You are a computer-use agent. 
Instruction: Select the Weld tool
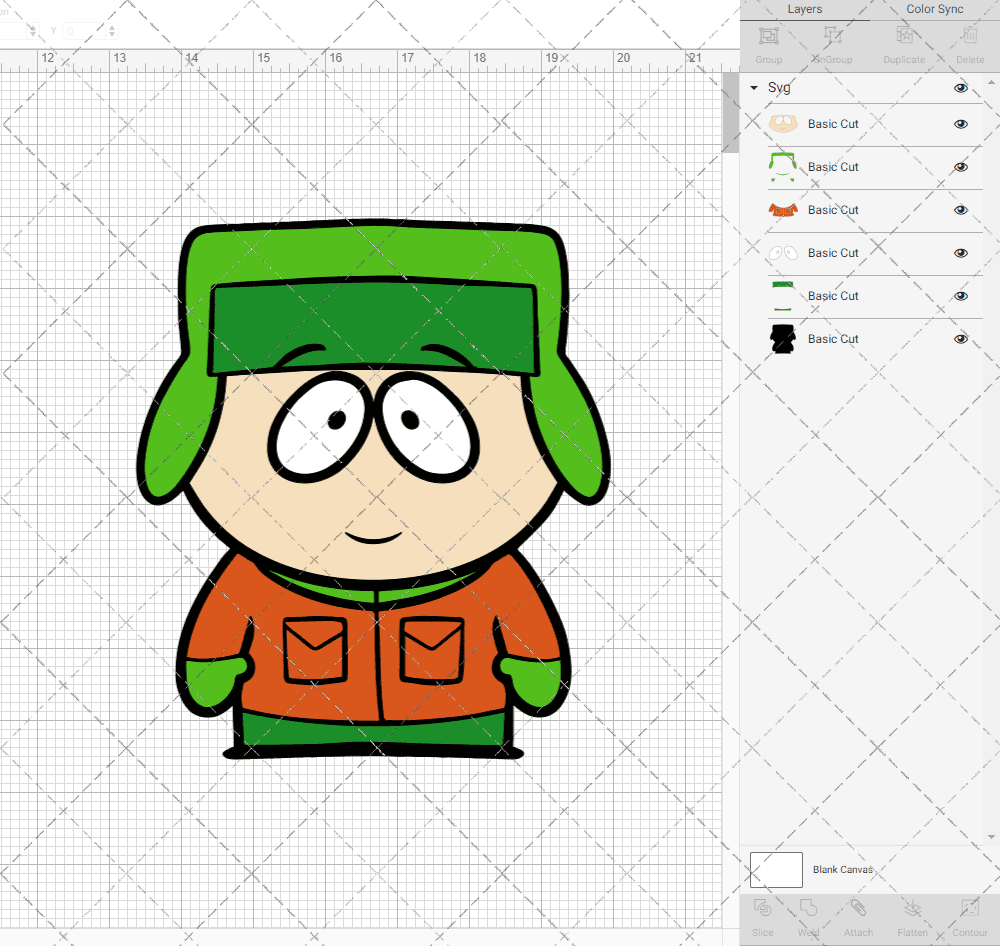[808, 908]
